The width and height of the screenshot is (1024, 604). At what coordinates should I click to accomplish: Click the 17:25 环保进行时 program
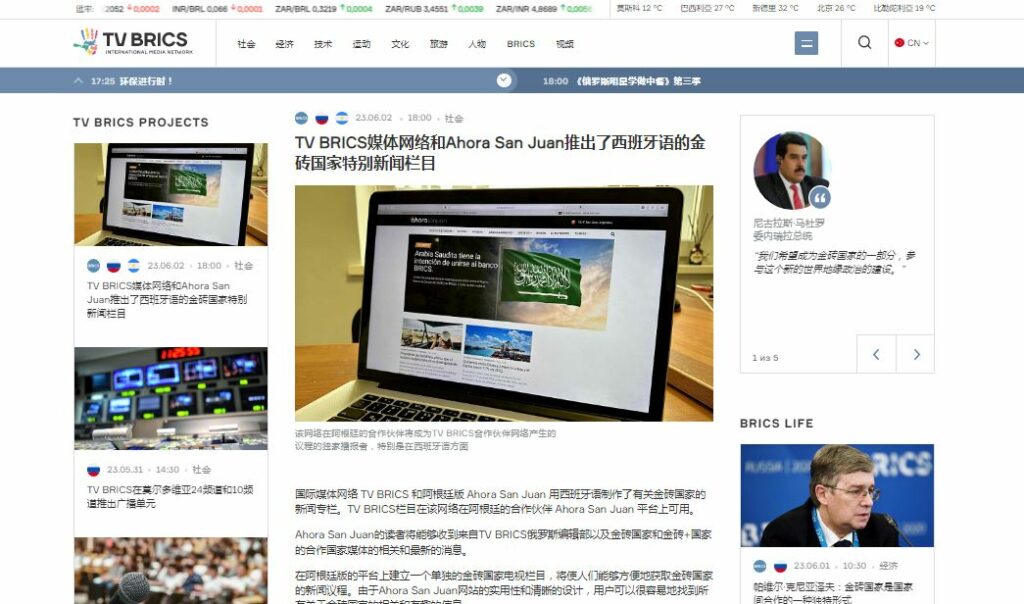coord(132,81)
